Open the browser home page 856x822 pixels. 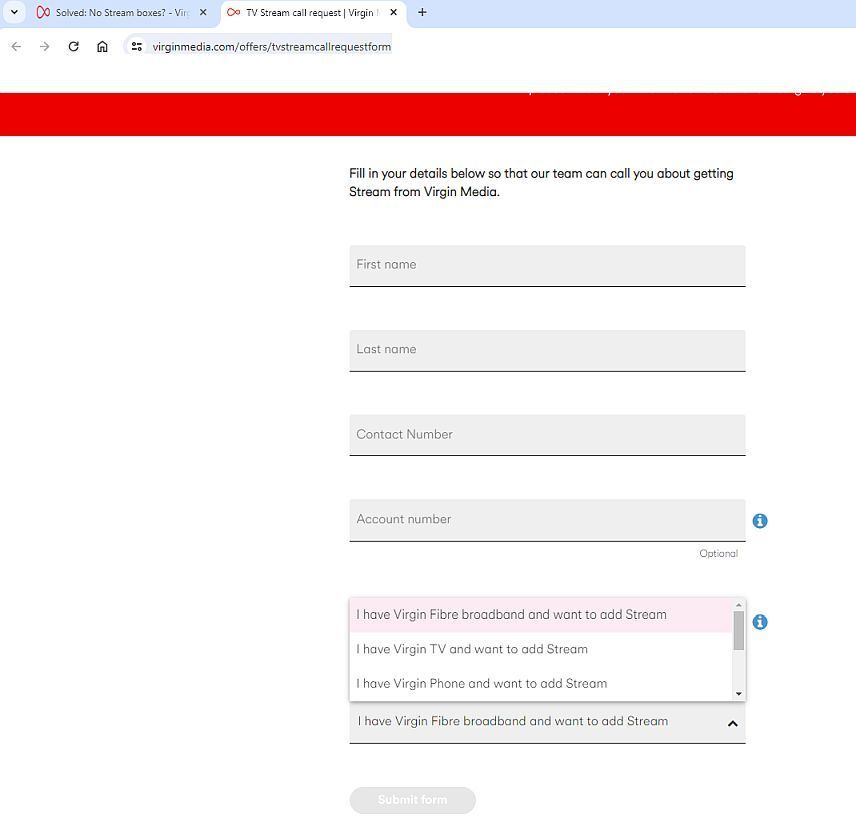pos(102,46)
